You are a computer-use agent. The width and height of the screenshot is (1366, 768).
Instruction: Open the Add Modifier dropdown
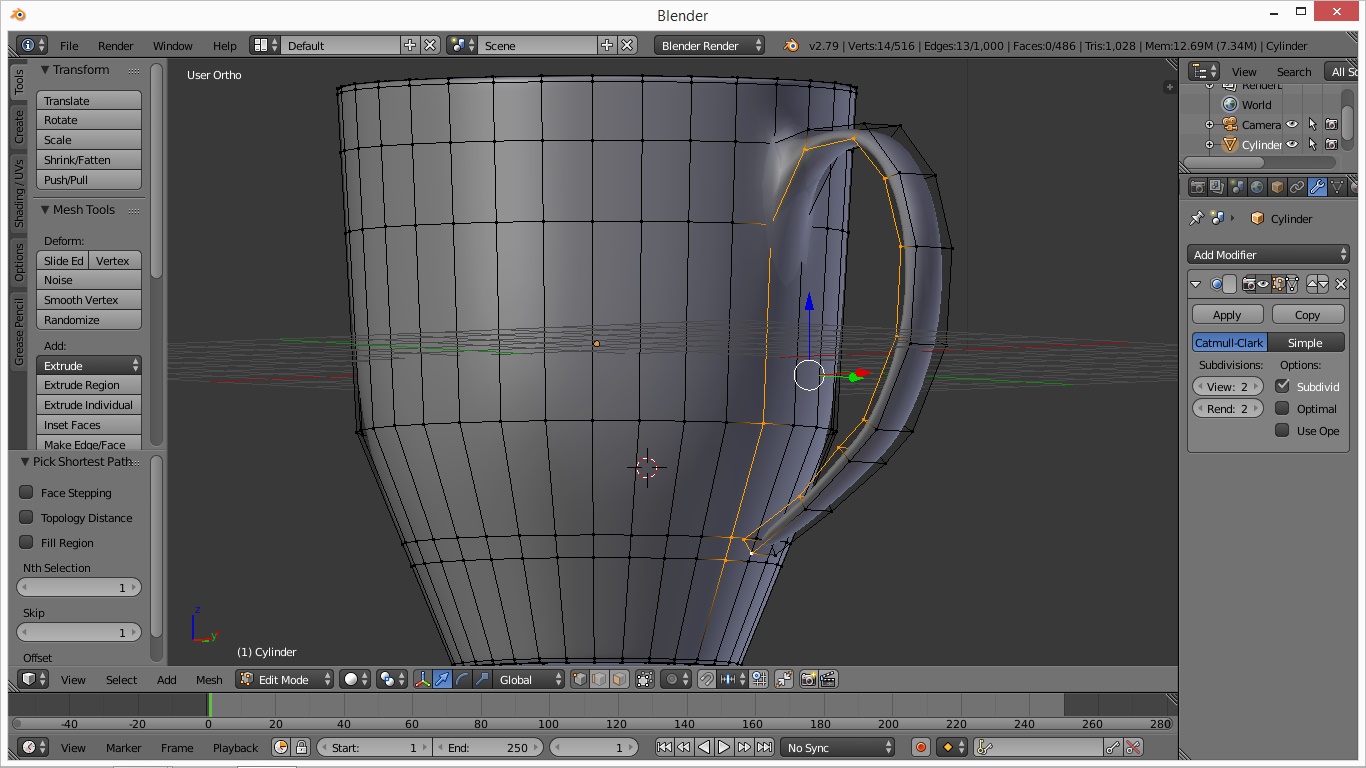(x=1266, y=254)
